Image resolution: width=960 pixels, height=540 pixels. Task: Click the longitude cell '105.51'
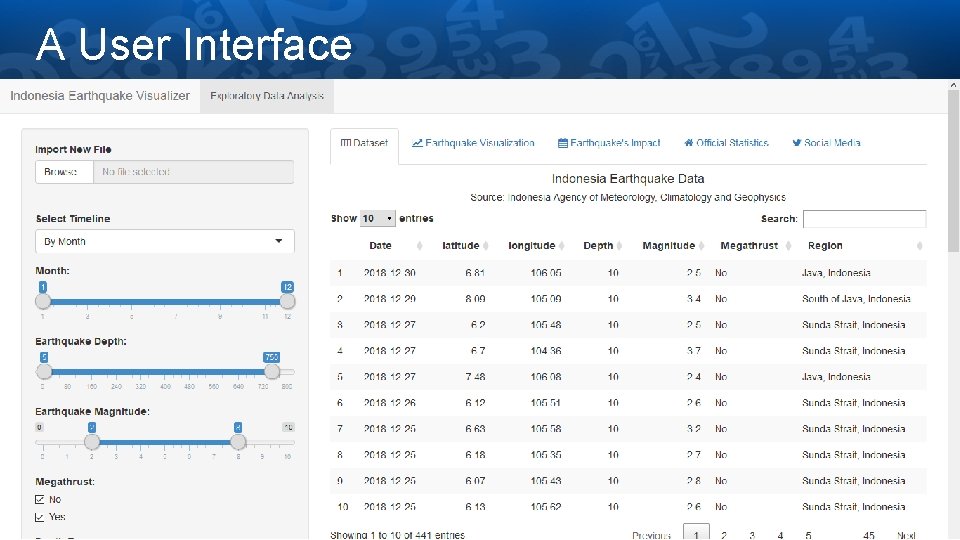[x=546, y=403]
